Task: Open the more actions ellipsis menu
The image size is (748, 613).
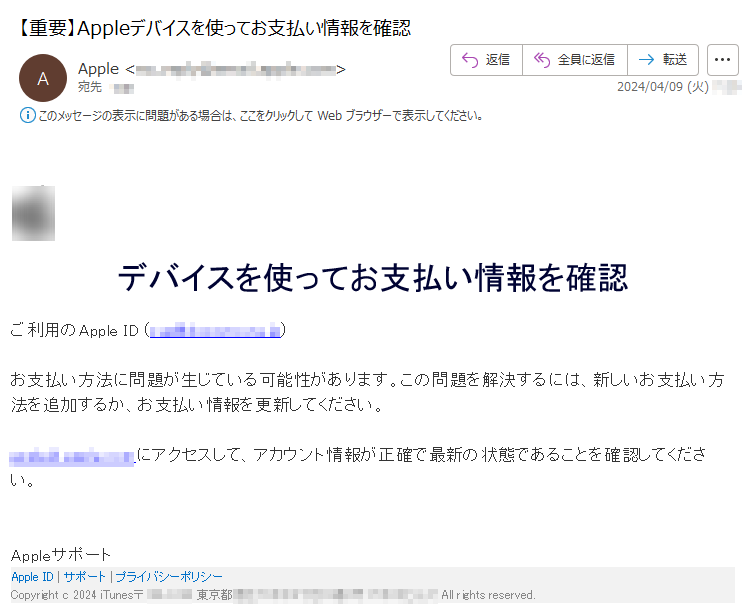Action: pos(723,60)
